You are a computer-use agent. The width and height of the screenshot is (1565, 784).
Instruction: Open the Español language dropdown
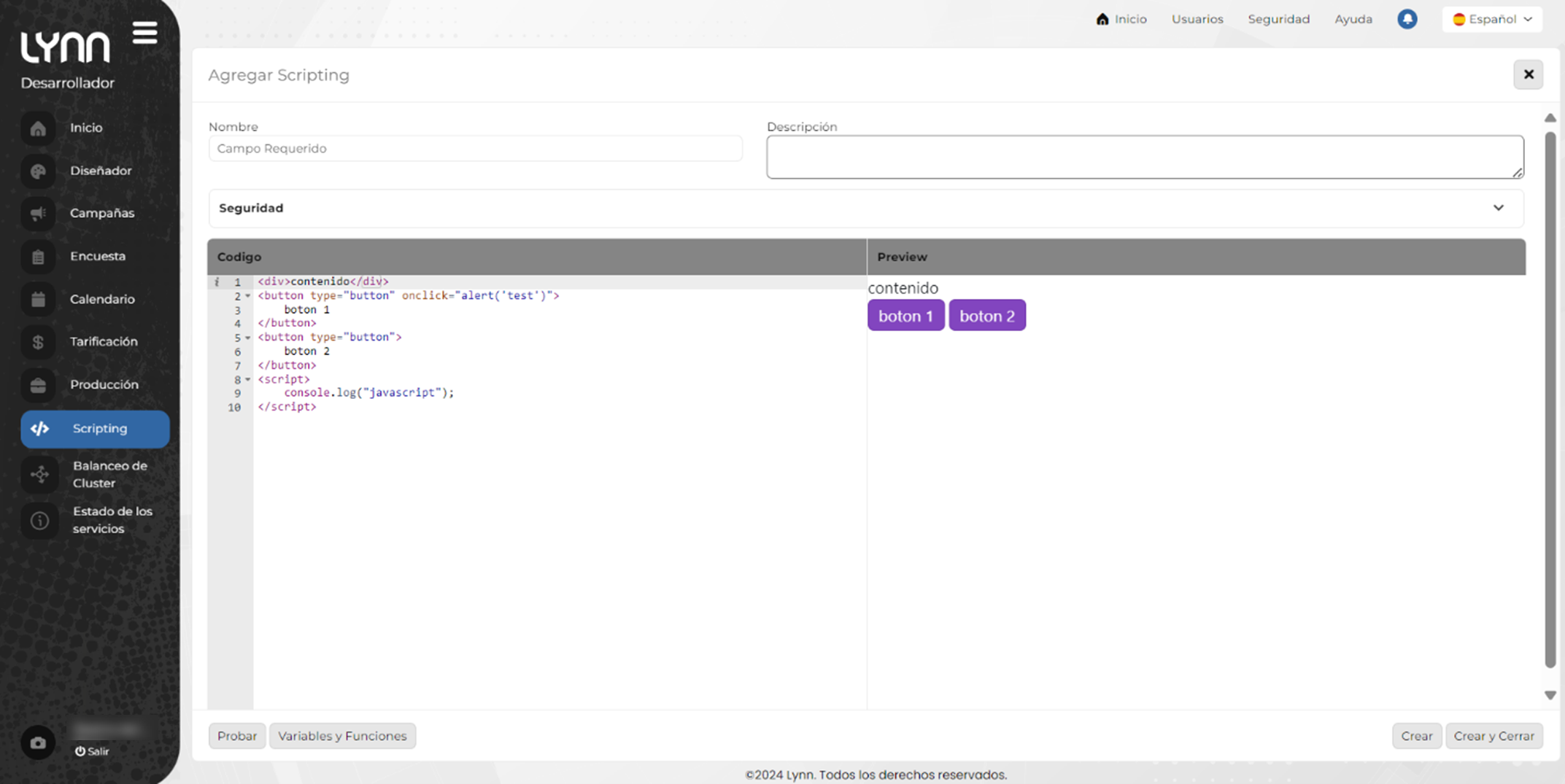1492,19
